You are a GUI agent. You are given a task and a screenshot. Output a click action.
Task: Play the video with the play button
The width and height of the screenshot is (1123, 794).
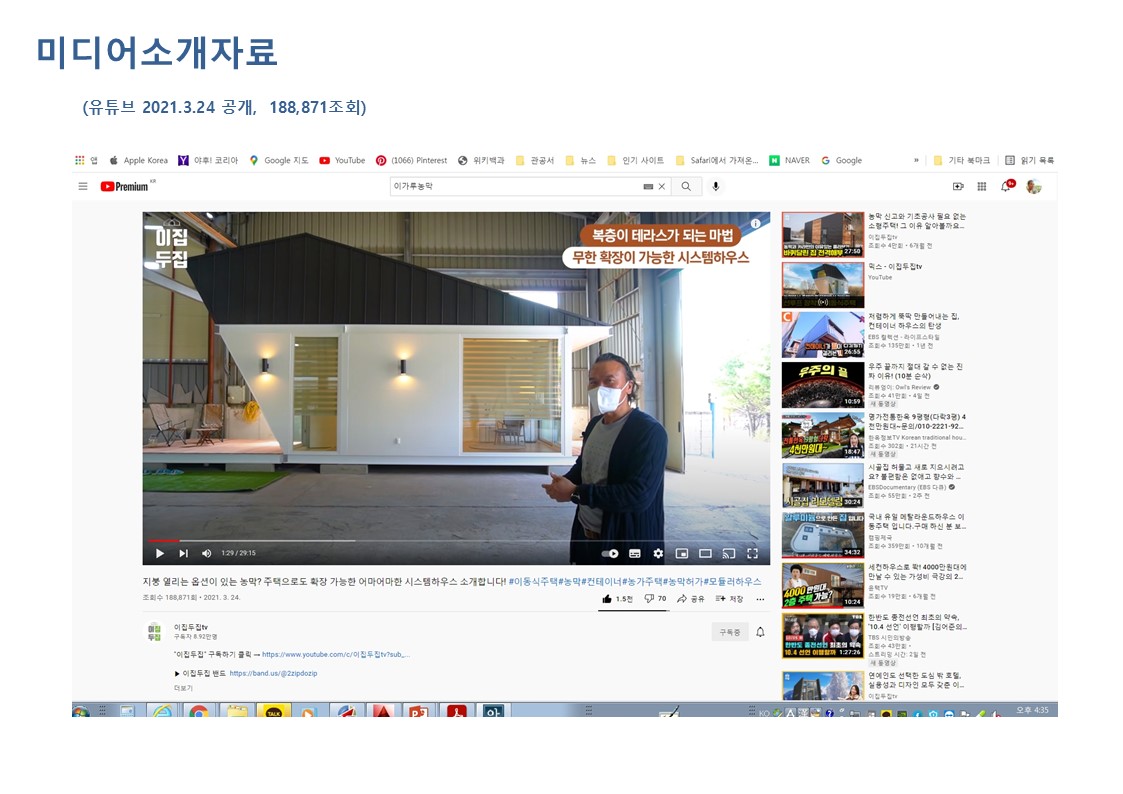pyautogui.click(x=159, y=553)
